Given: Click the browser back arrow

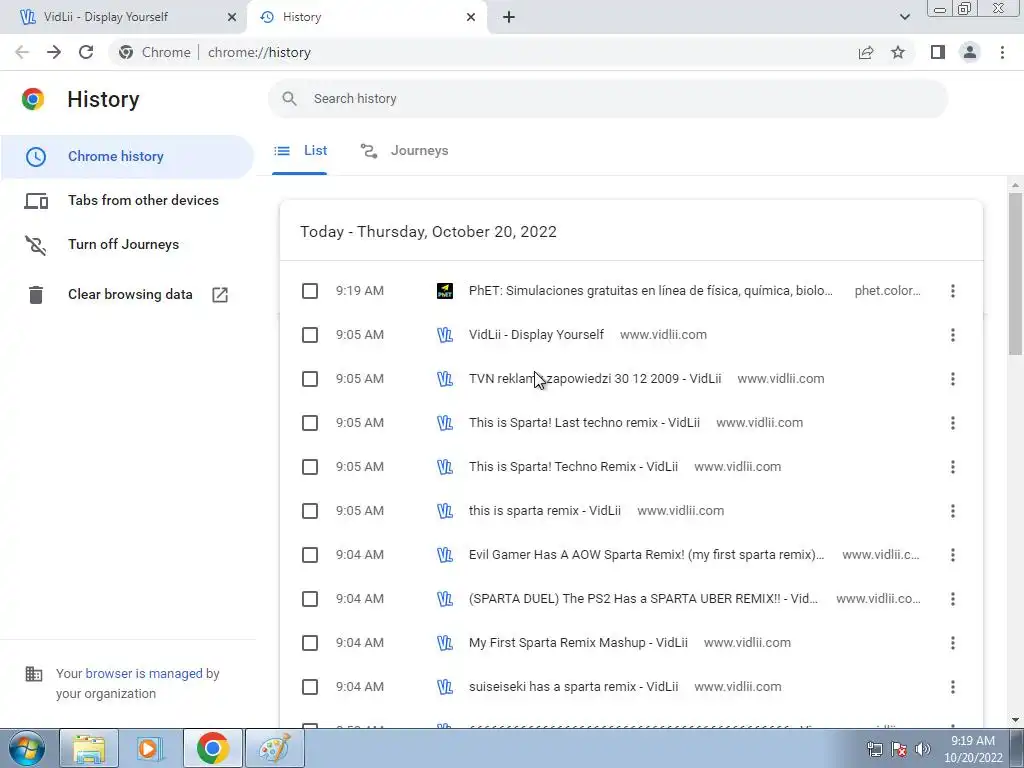Looking at the screenshot, I should point(22,52).
